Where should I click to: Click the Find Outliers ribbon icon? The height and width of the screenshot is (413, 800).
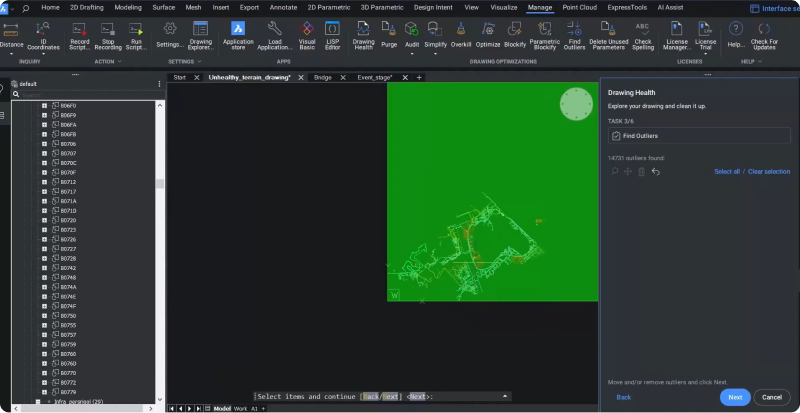[x=574, y=29]
